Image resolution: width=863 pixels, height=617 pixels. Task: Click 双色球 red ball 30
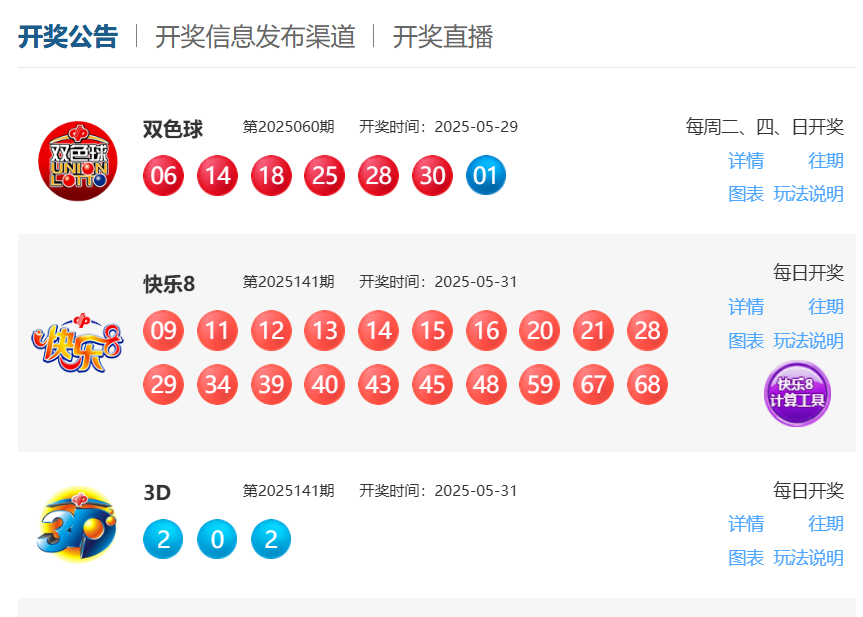(433, 176)
